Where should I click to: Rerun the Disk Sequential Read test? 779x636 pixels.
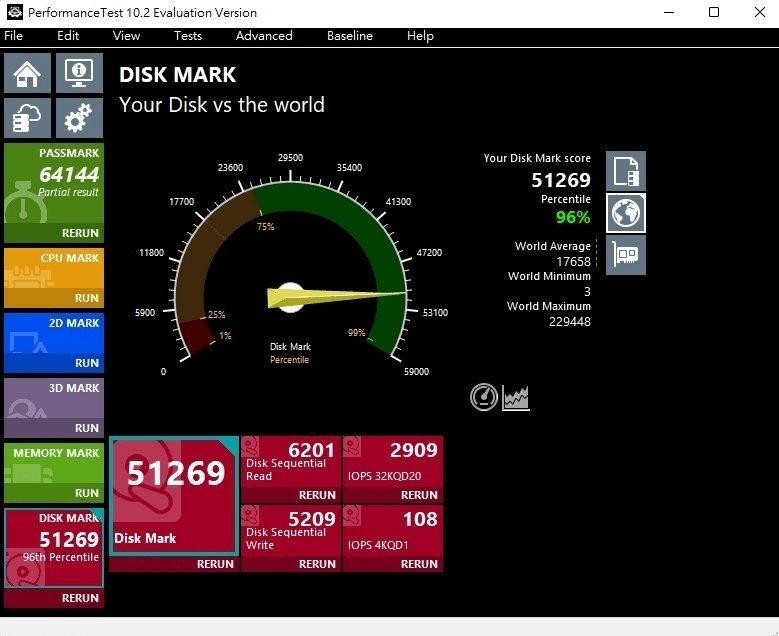317,495
